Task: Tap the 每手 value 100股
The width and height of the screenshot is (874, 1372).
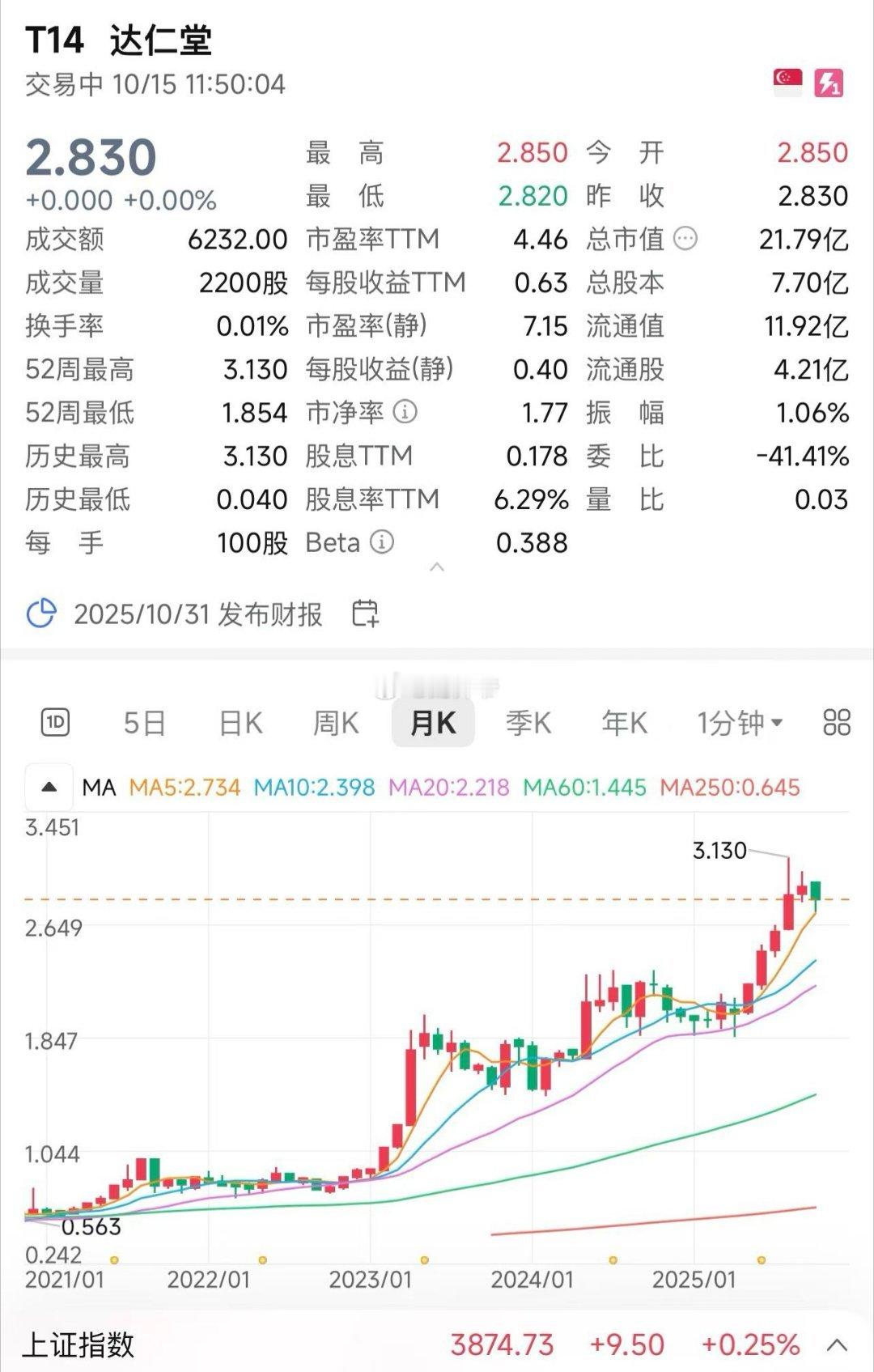Action: (x=252, y=542)
